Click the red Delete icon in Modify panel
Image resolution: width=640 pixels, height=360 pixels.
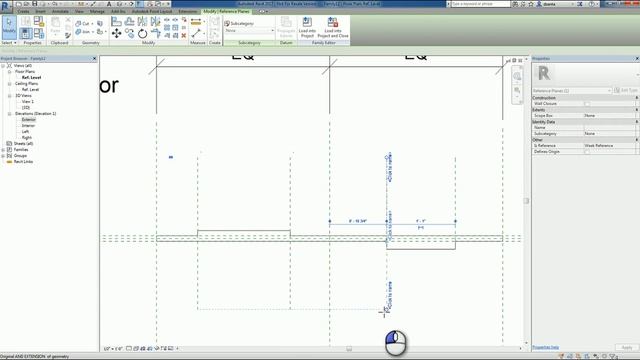pos(184,36)
